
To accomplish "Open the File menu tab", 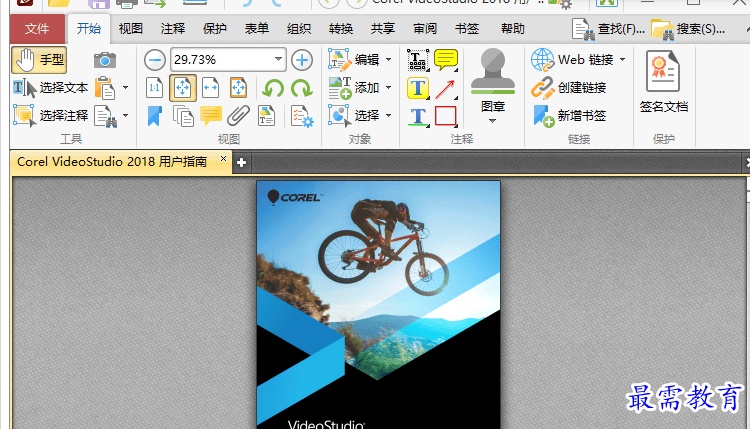I will click(x=37, y=29).
